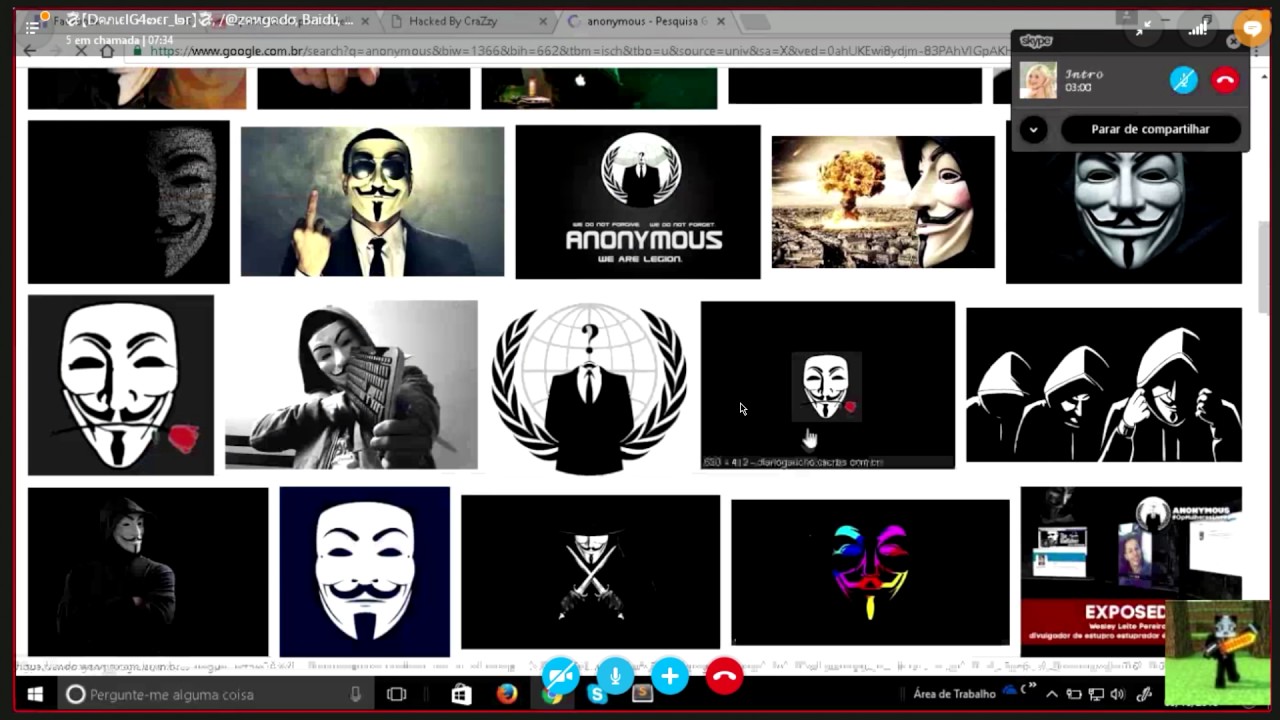Open OneDrive cloud icon in tray

1011,690
